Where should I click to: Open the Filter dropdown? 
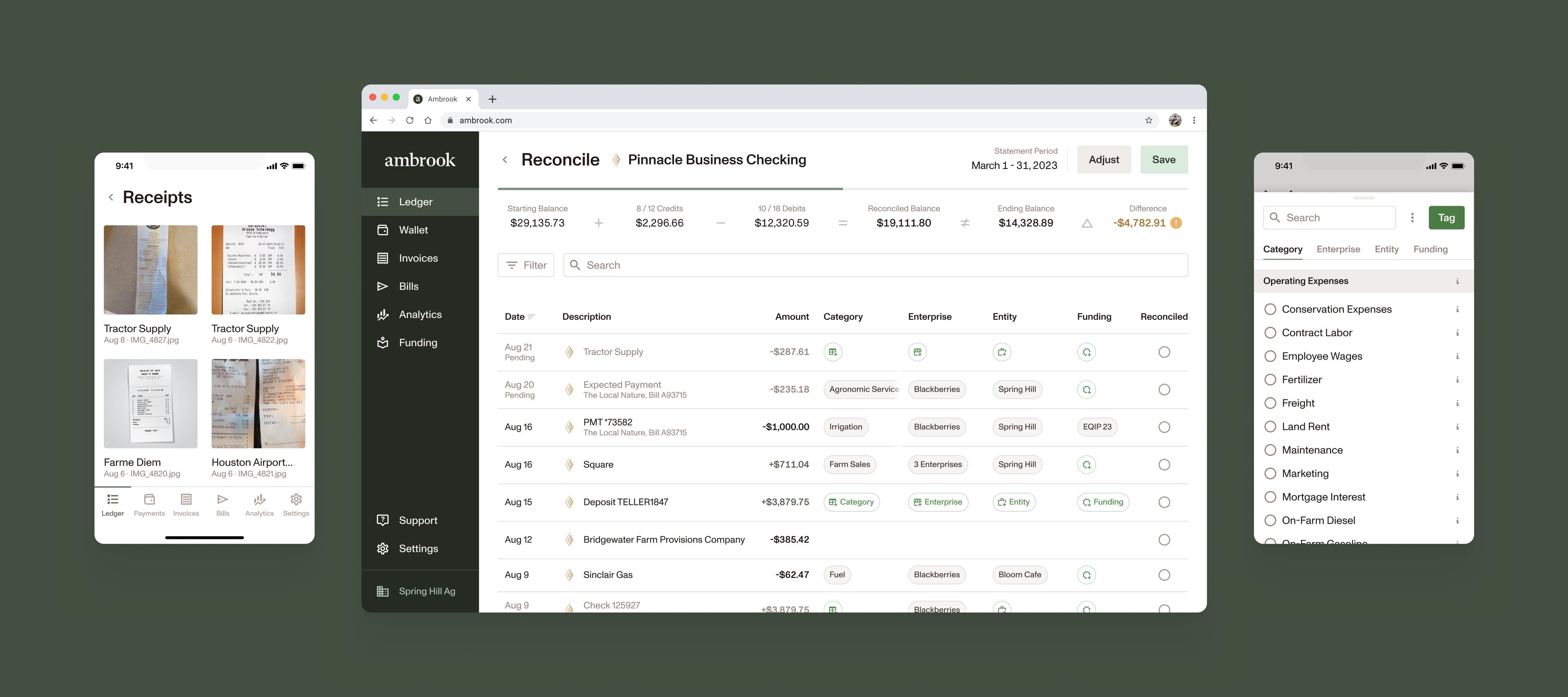click(x=526, y=265)
